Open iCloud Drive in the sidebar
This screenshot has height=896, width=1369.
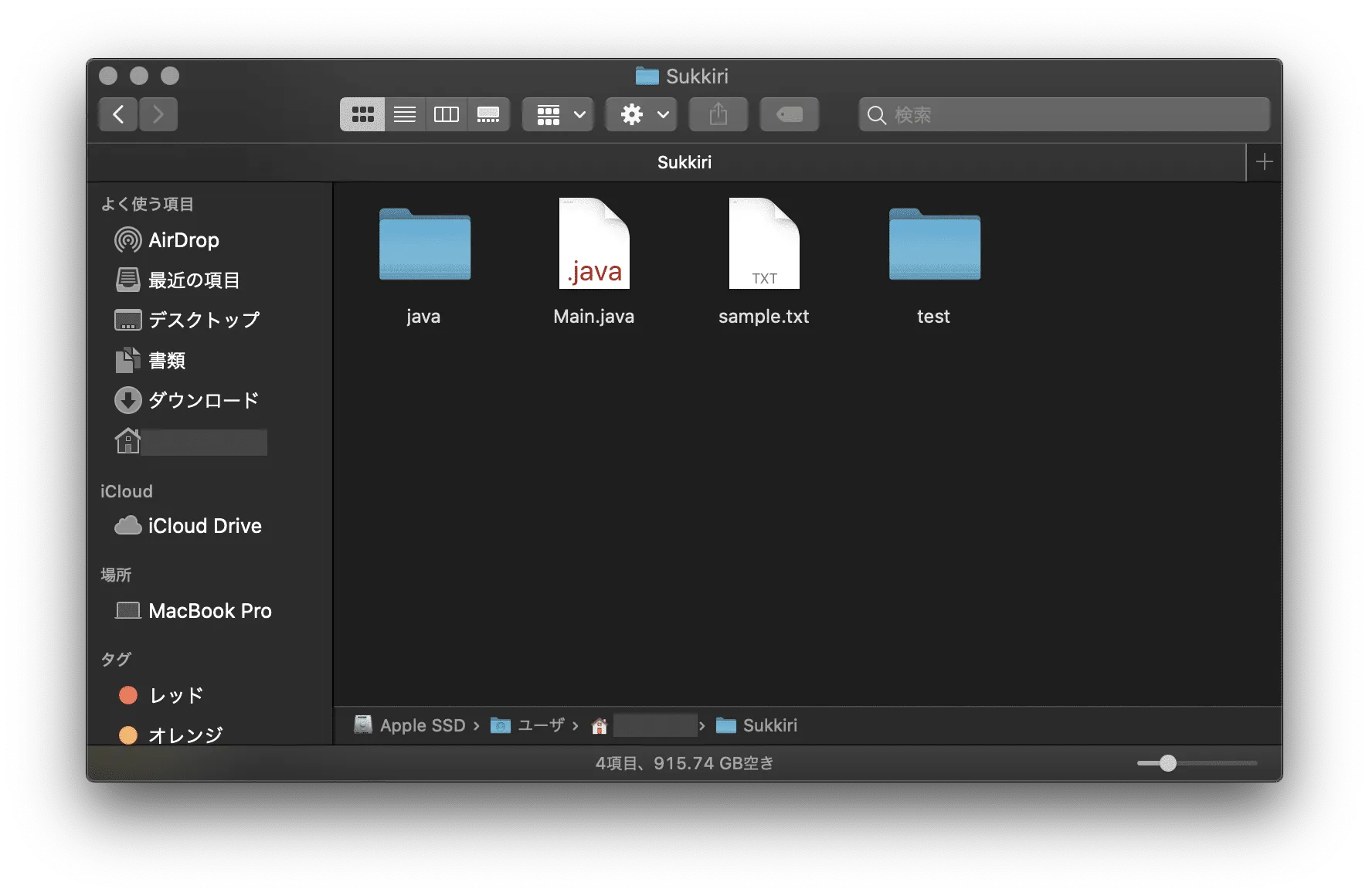189,526
